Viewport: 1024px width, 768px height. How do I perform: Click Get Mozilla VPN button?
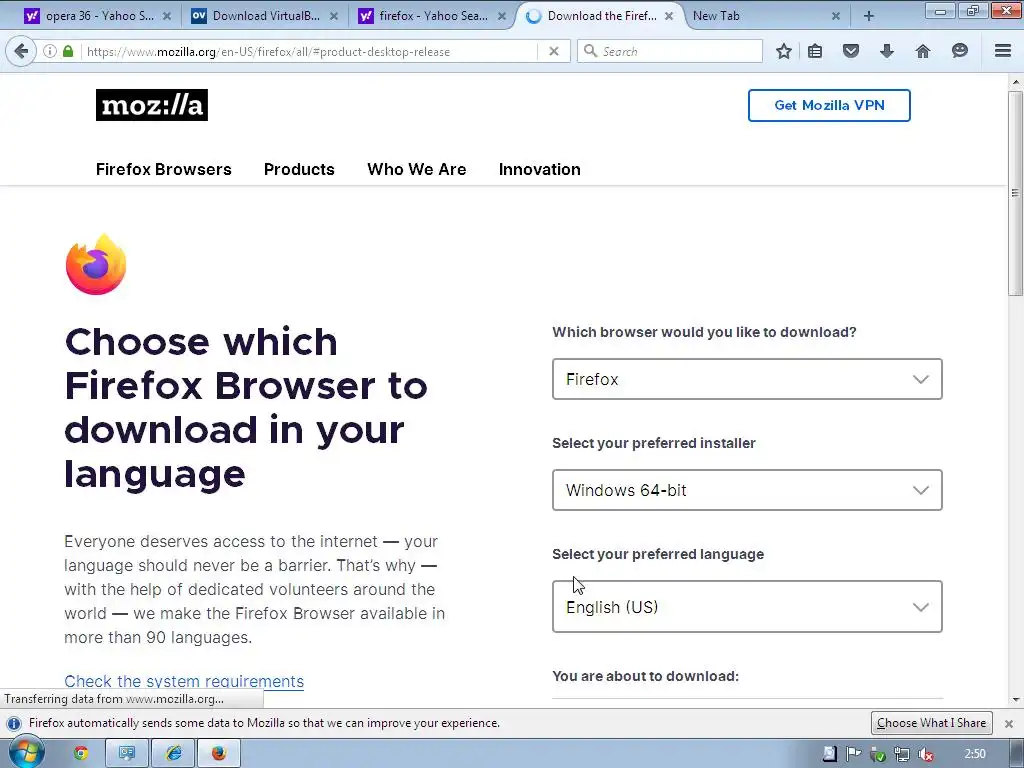point(829,105)
